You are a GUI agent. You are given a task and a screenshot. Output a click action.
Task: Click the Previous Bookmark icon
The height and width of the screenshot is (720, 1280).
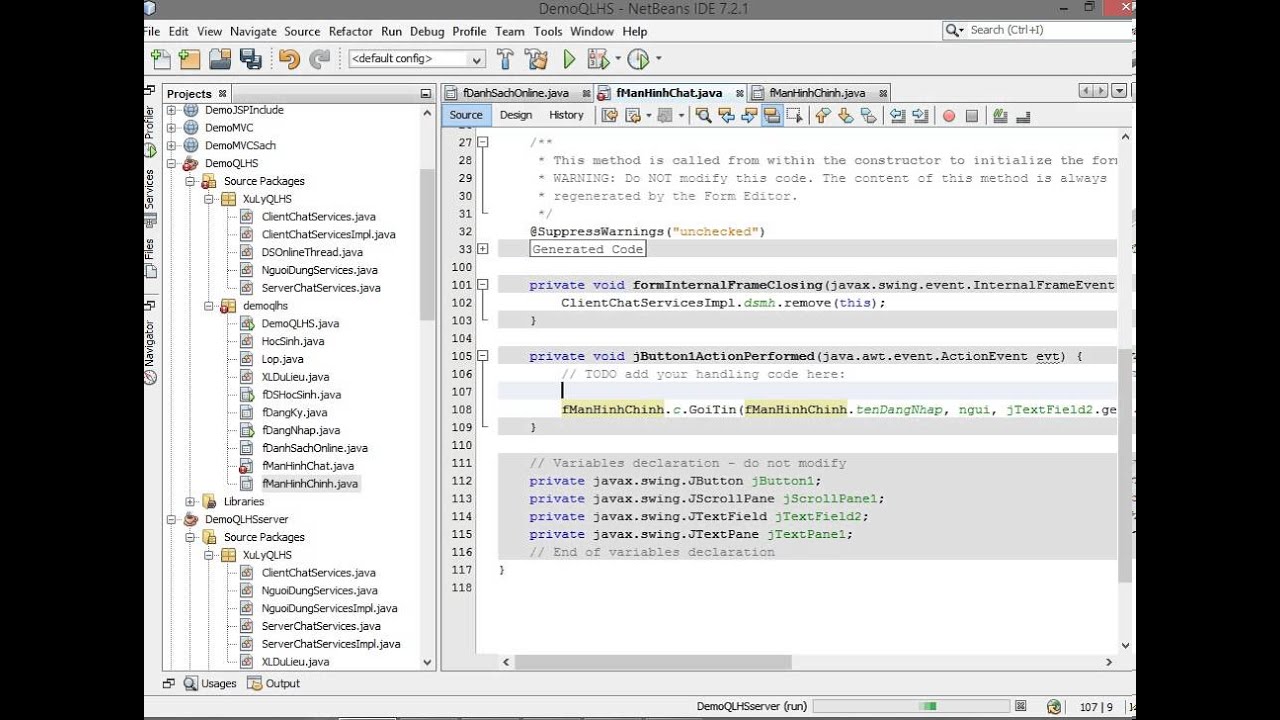pyautogui.click(x=823, y=116)
